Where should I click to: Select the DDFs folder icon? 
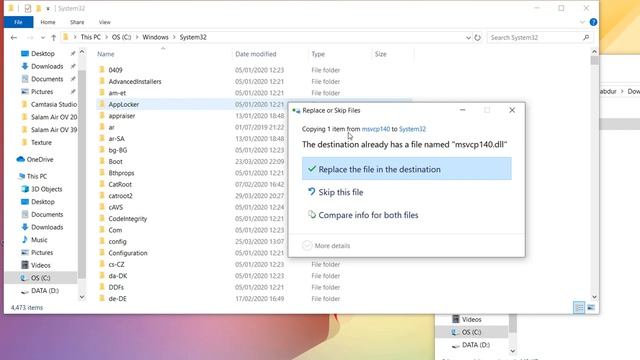point(102,287)
